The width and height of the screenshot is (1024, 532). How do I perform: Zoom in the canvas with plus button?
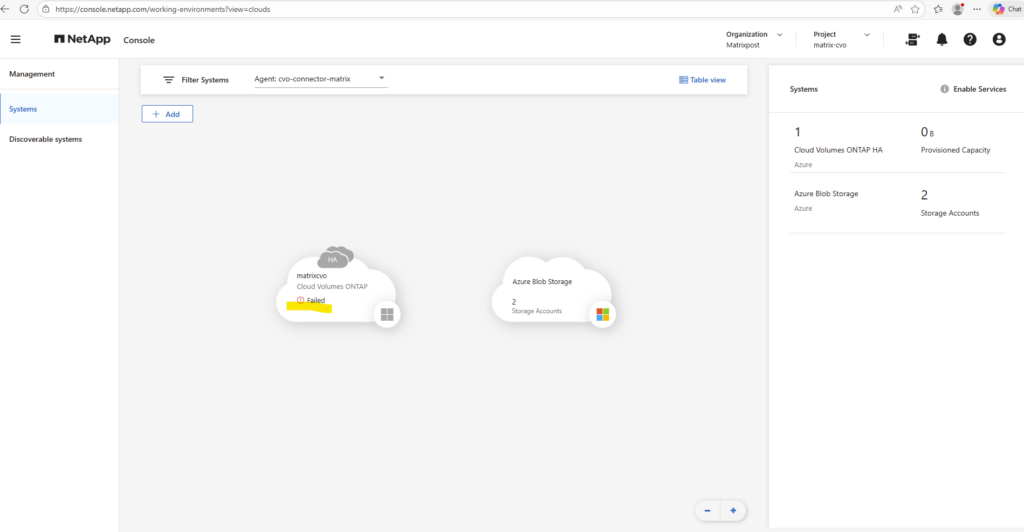(733, 511)
